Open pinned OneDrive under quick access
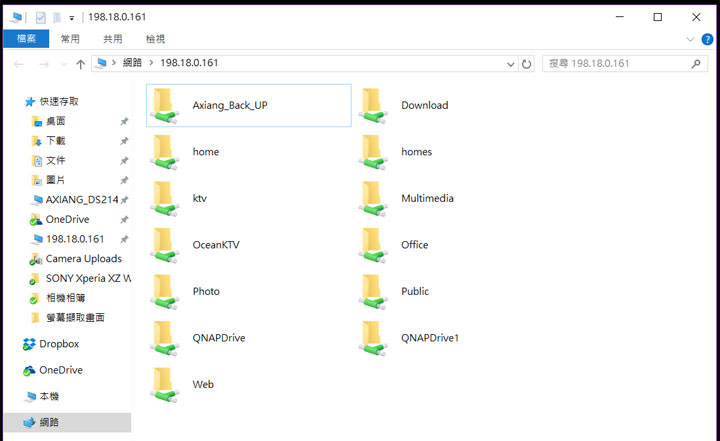Screen dimensions: 720x441 click(x=67, y=220)
